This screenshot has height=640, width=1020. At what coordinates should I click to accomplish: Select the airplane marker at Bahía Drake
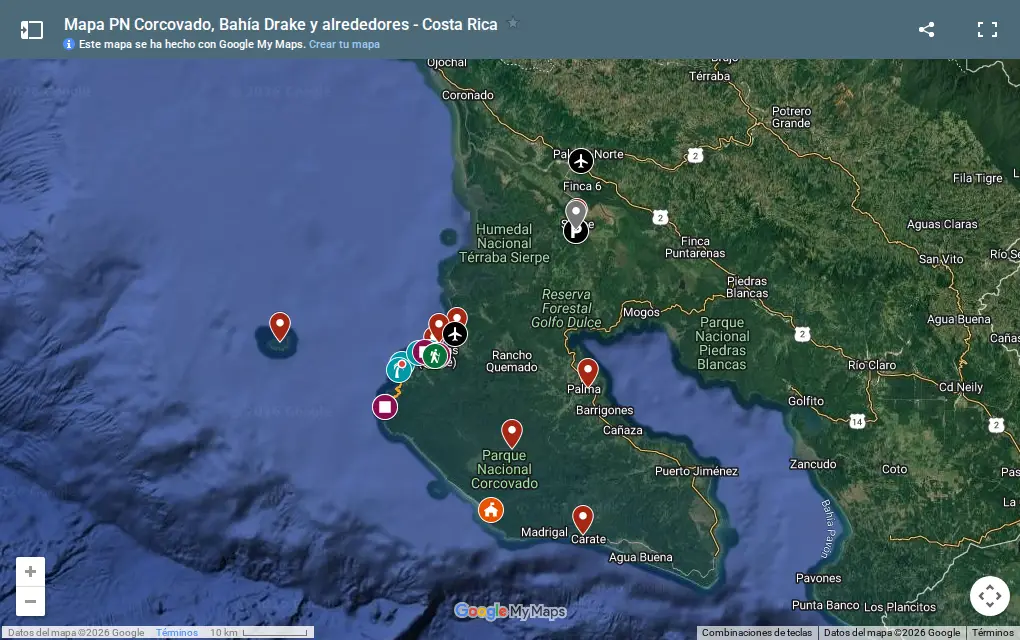455,334
